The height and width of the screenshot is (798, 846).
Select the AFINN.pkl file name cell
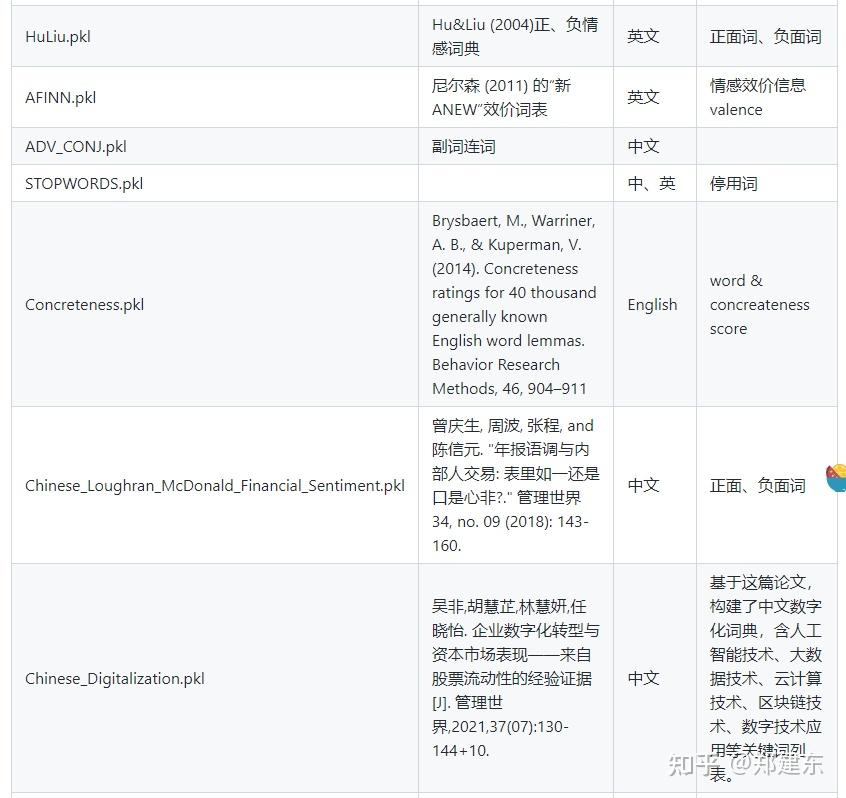point(58,97)
